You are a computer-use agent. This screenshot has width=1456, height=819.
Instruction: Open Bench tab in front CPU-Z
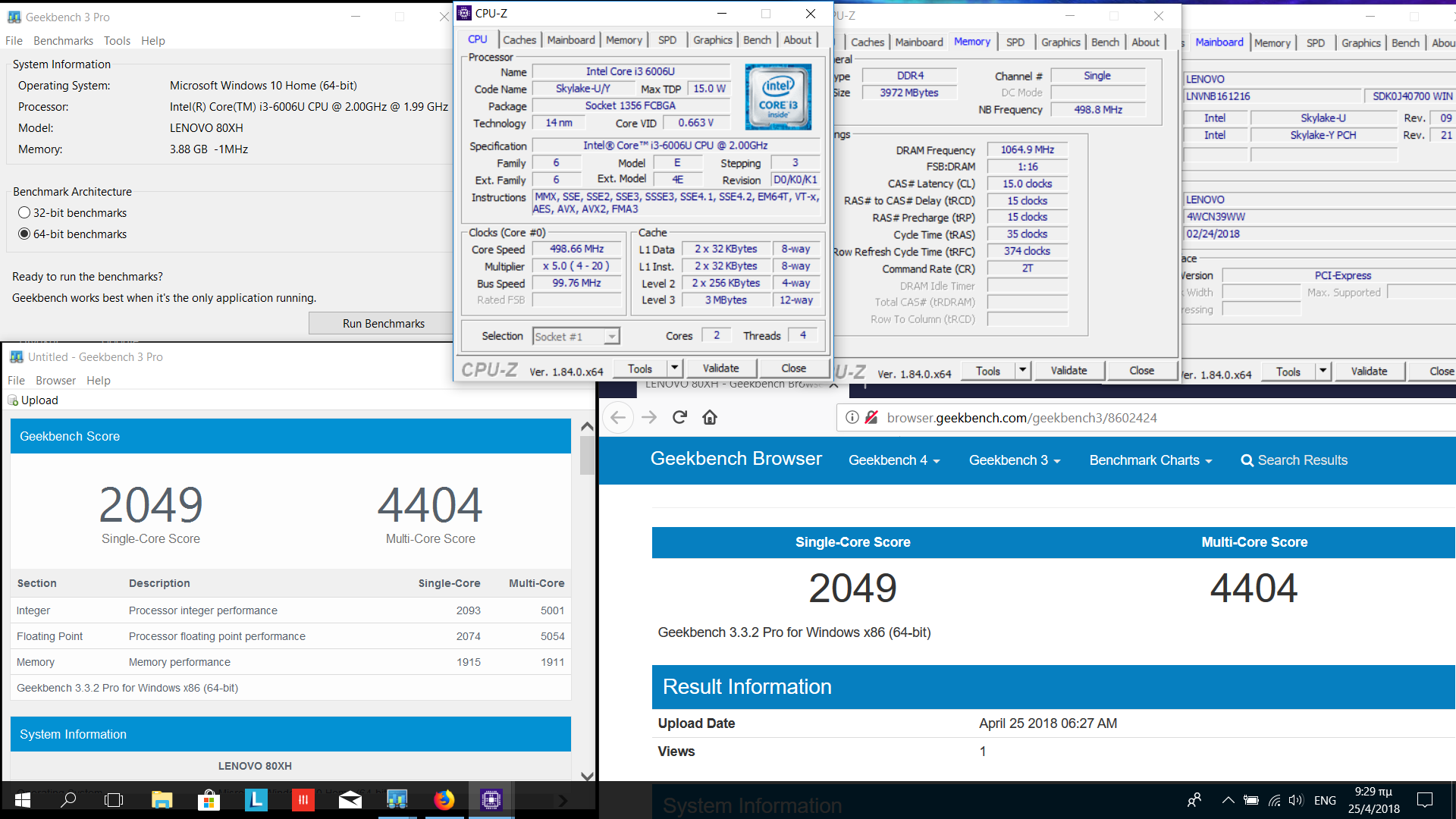tap(757, 40)
